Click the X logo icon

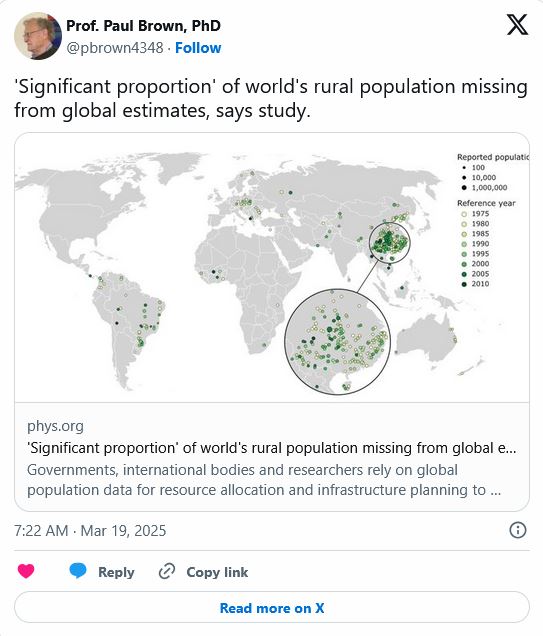coord(517,25)
